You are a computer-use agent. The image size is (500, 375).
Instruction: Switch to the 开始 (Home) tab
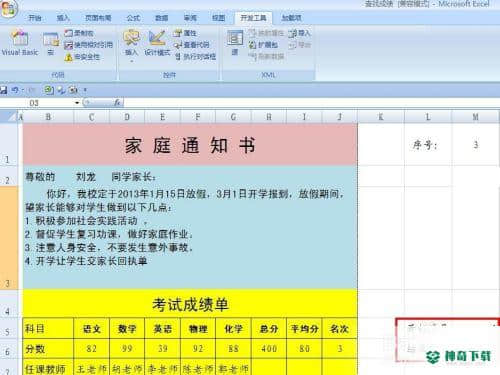35,18
